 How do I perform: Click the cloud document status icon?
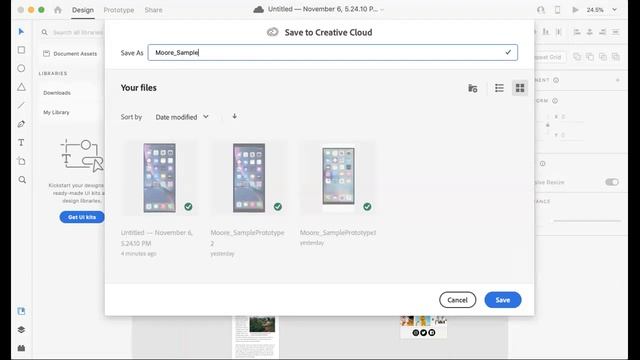click(x=258, y=9)
